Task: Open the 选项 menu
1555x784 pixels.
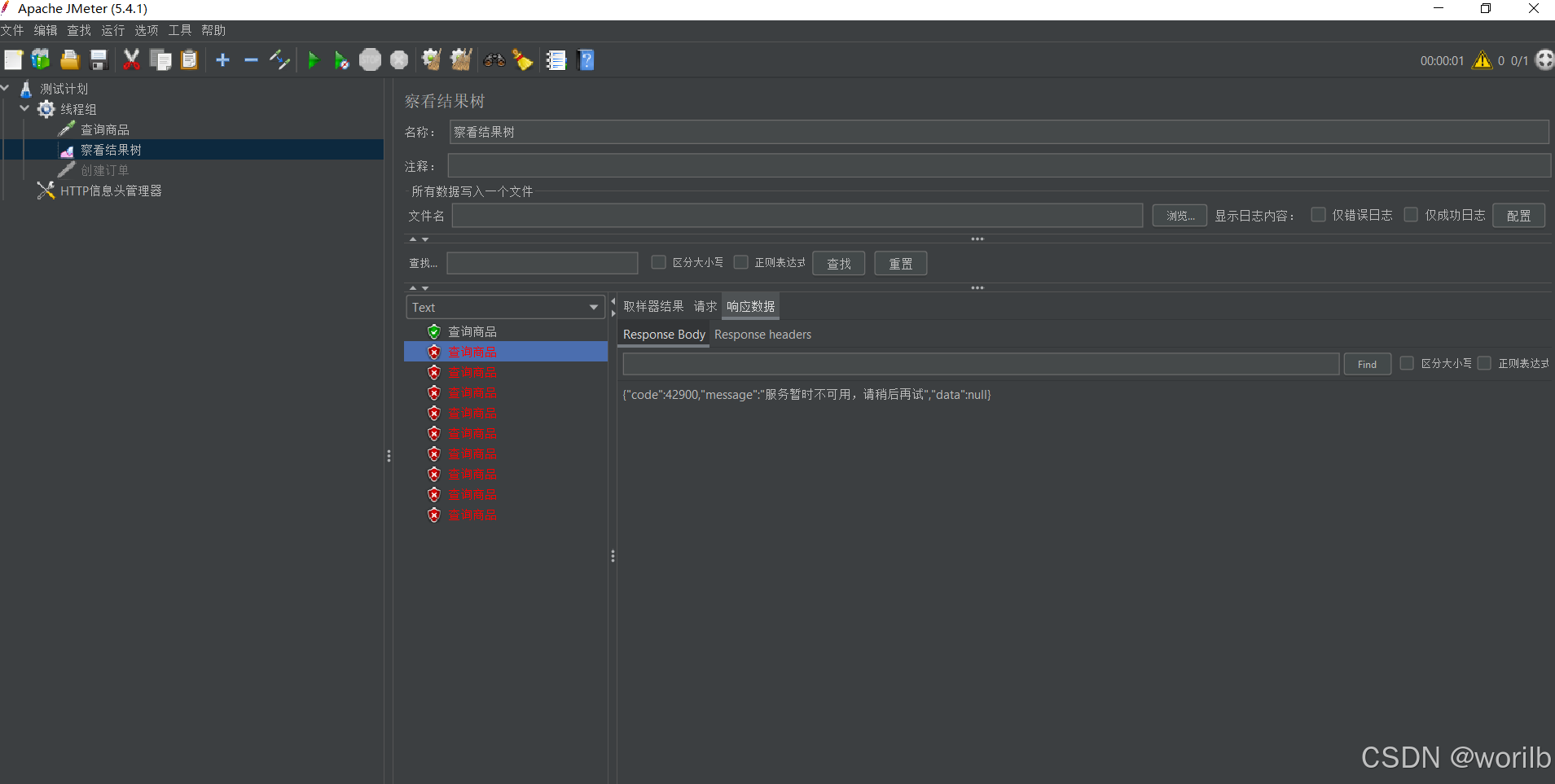Action: (x=147, y=30)
